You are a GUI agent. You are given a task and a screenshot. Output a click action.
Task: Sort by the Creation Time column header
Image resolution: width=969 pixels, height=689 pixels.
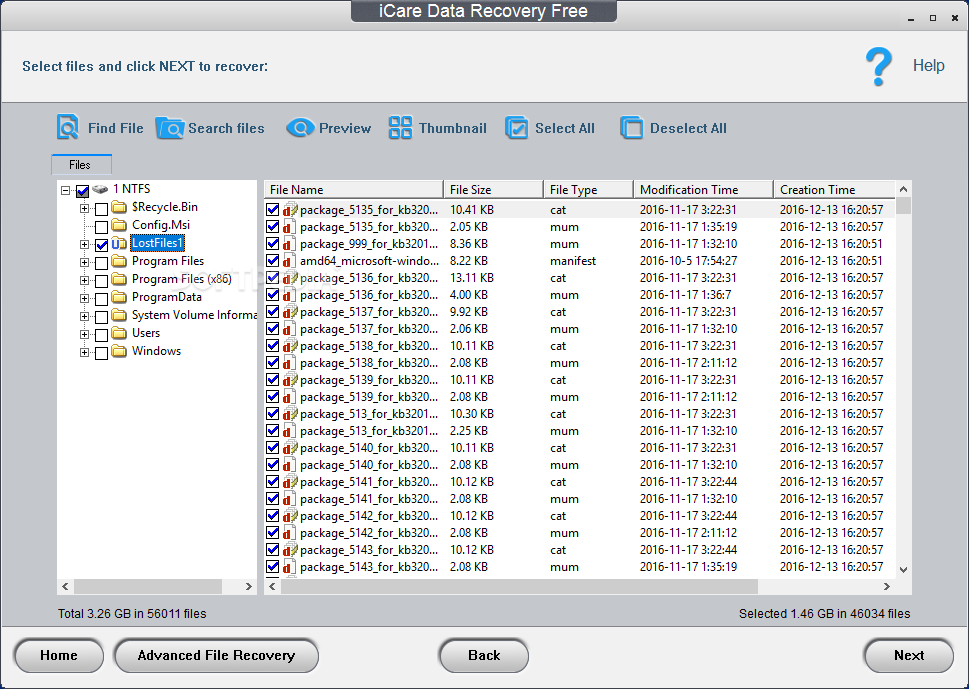click(834, 190)
